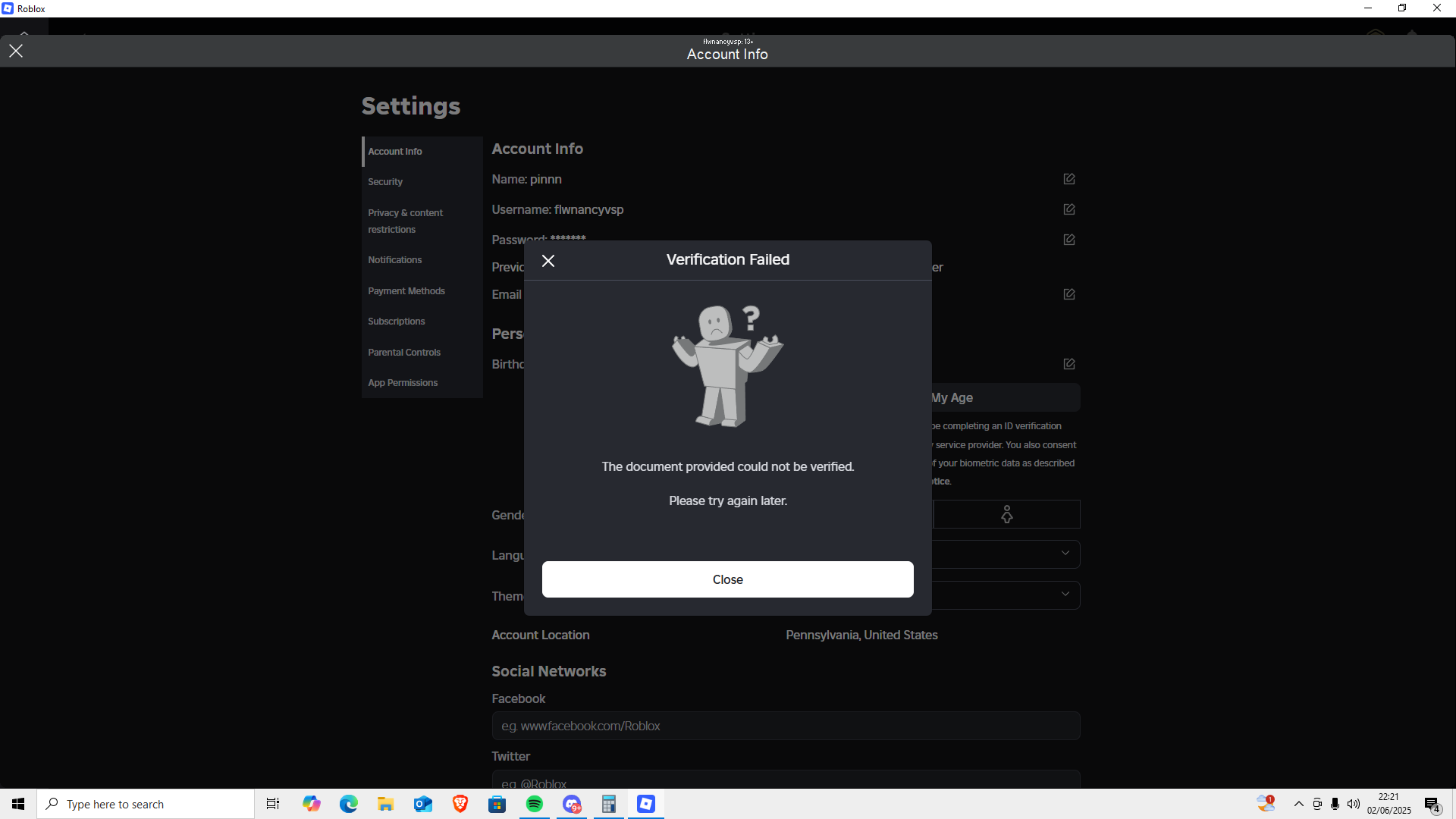This screenshot has height=819, width=1456.
Task: Open Privacy & content restrictions tab
Action: [405, 221]
